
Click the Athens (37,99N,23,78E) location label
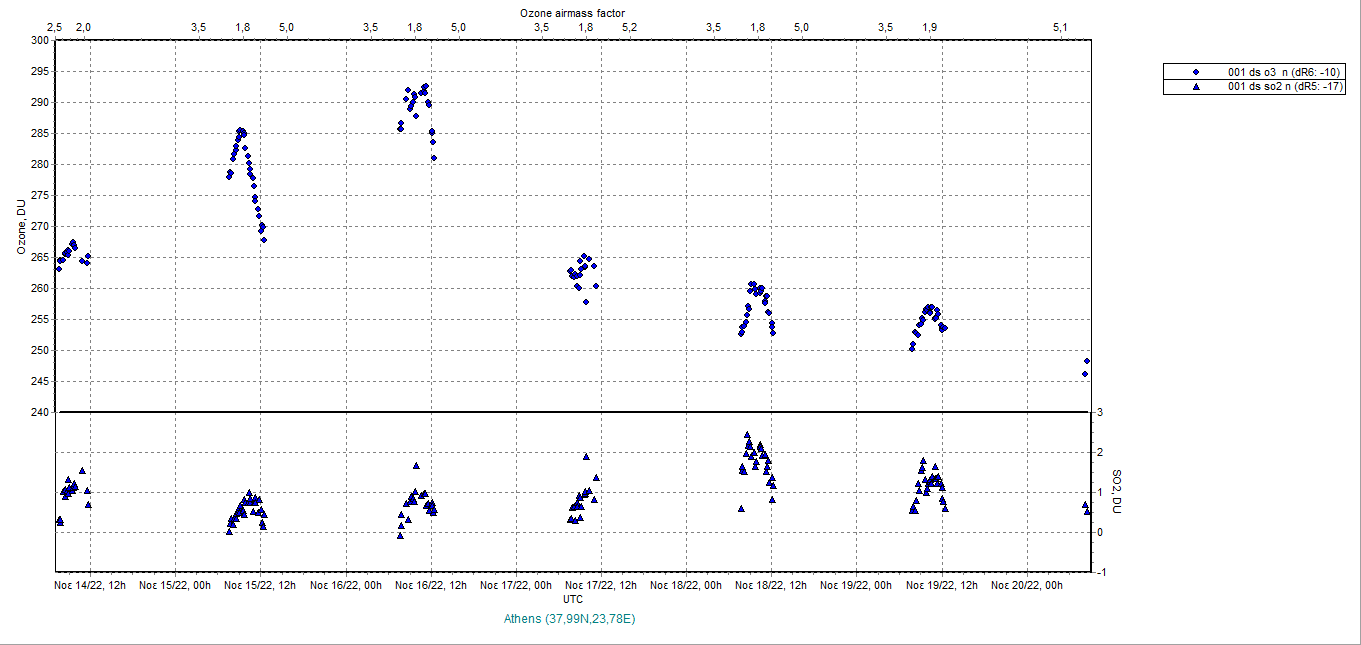click(x=571, y=619)
